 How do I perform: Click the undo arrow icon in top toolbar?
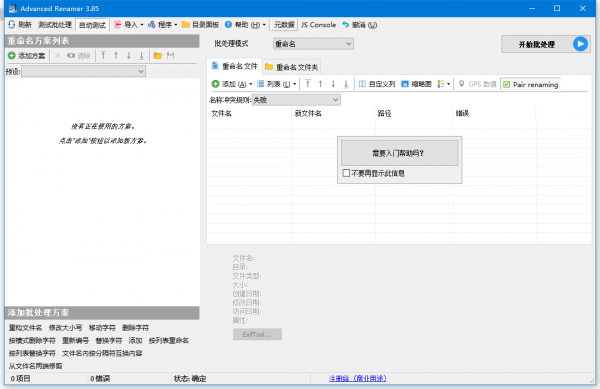coord(346,24)
